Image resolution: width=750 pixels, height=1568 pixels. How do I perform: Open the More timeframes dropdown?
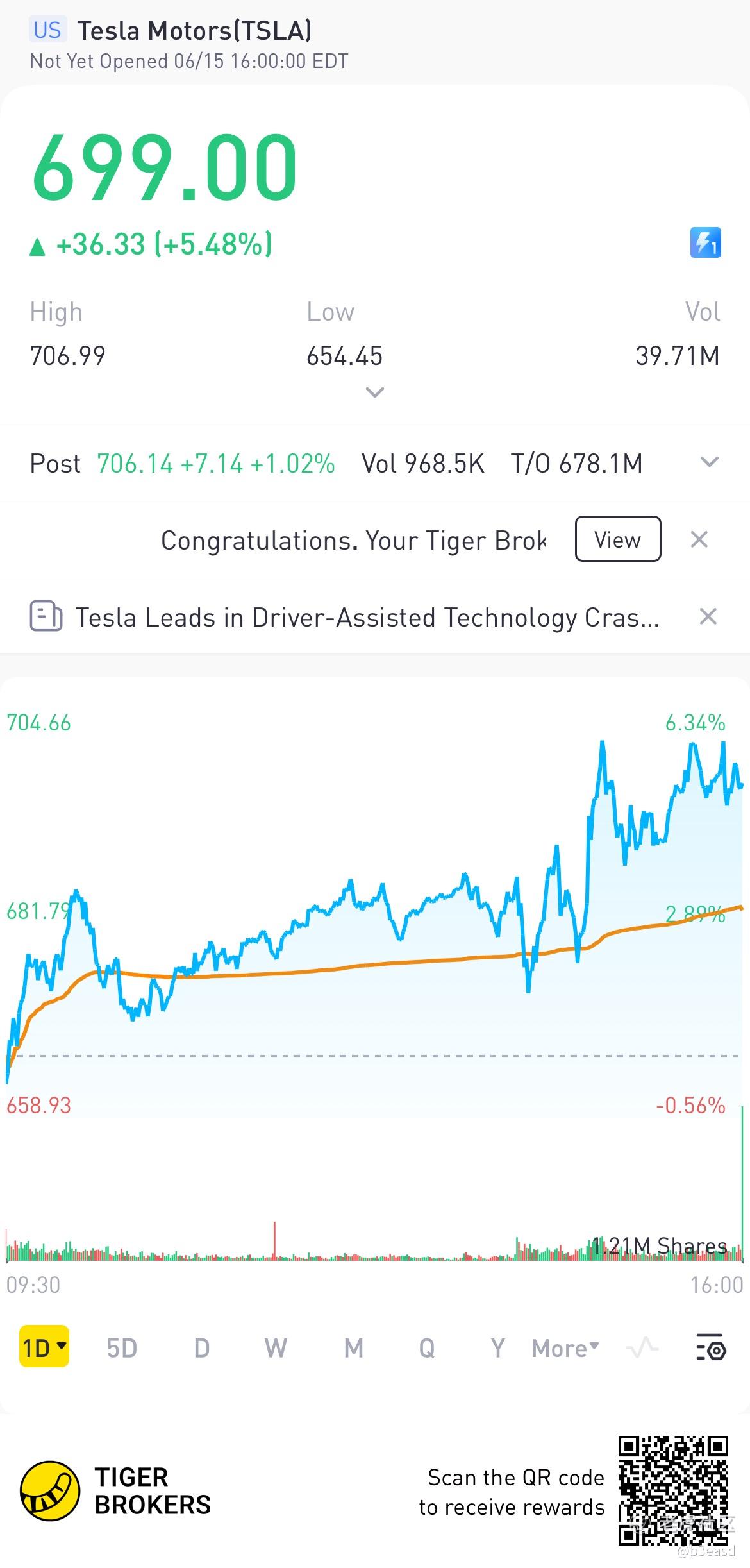[x=565, y=1347]
